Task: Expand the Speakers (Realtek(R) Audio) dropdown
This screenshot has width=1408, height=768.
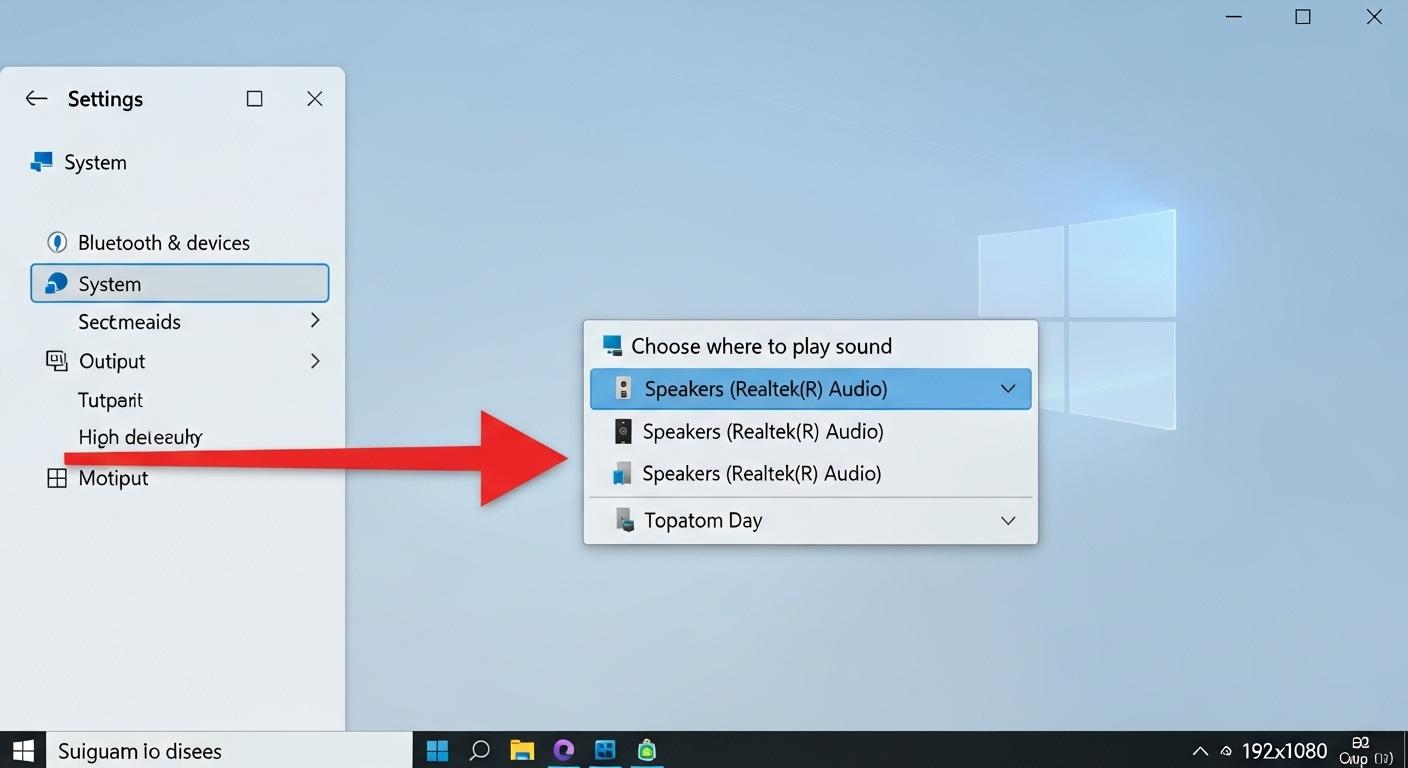Action: click(1008, 388)
